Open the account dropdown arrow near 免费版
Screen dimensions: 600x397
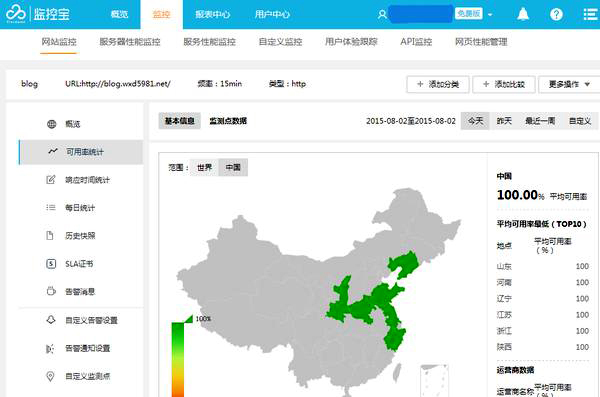(490, 15)
